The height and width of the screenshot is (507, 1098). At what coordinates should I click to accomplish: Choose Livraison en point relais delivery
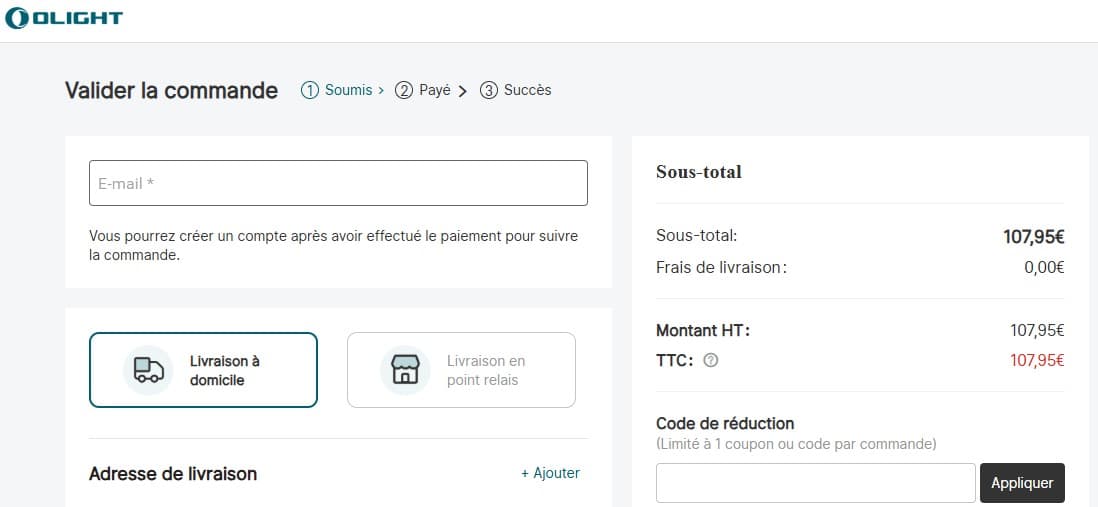pyautogui.click(x=461, y=370)
